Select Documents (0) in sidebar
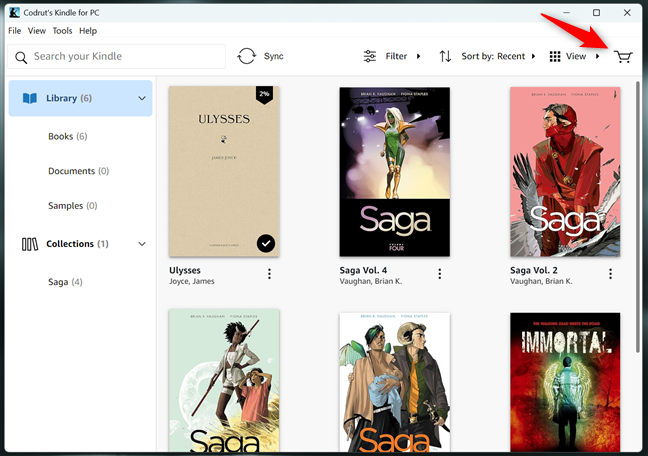This screenshot has height=456, width=648. tap(79, 171)
